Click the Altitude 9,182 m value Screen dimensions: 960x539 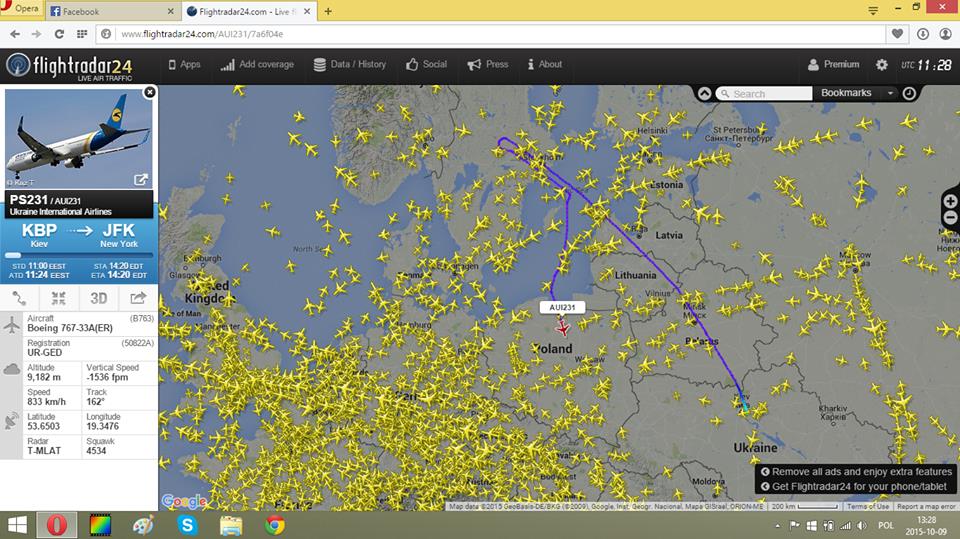[x=44, y=377]
